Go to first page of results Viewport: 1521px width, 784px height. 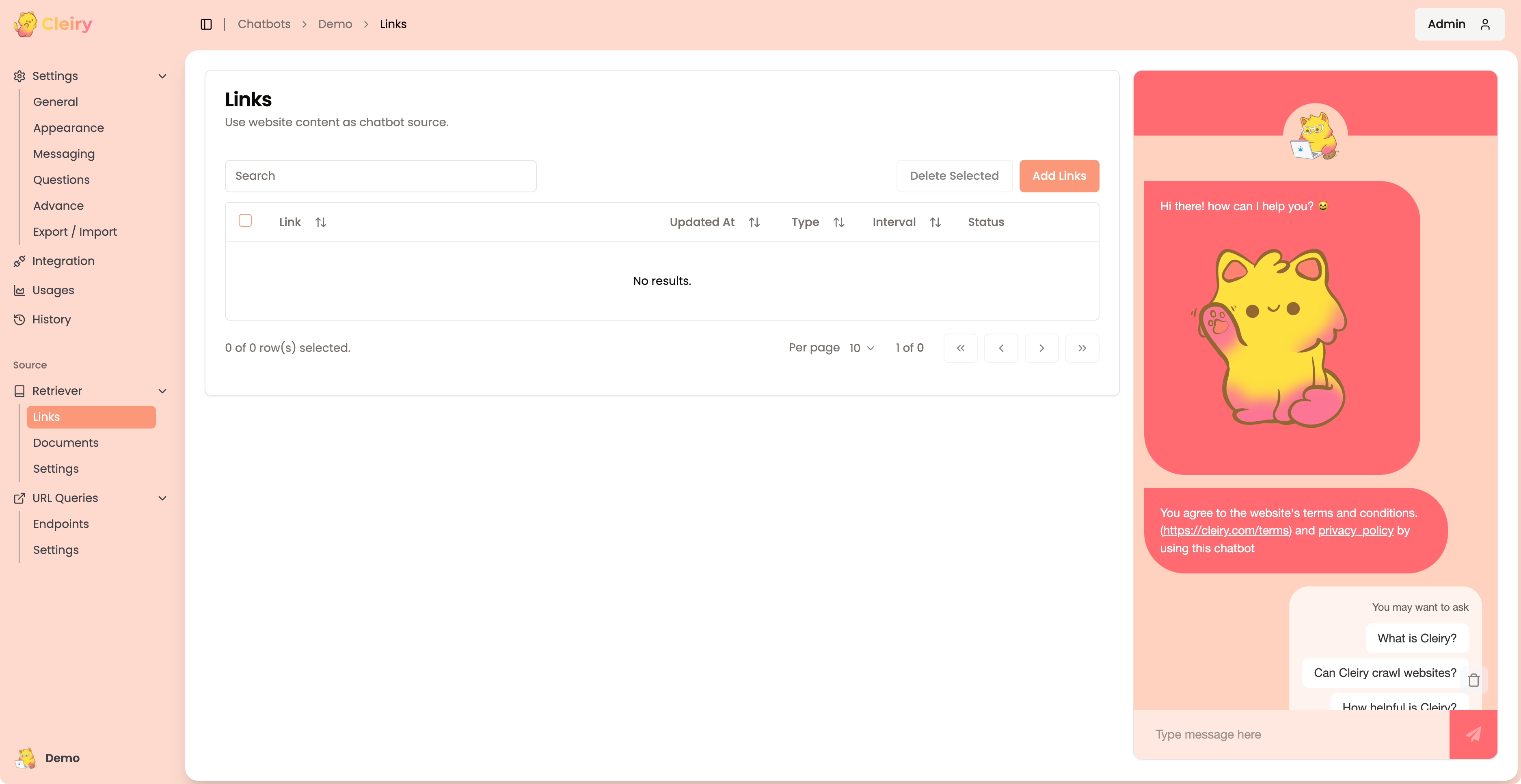961,348
